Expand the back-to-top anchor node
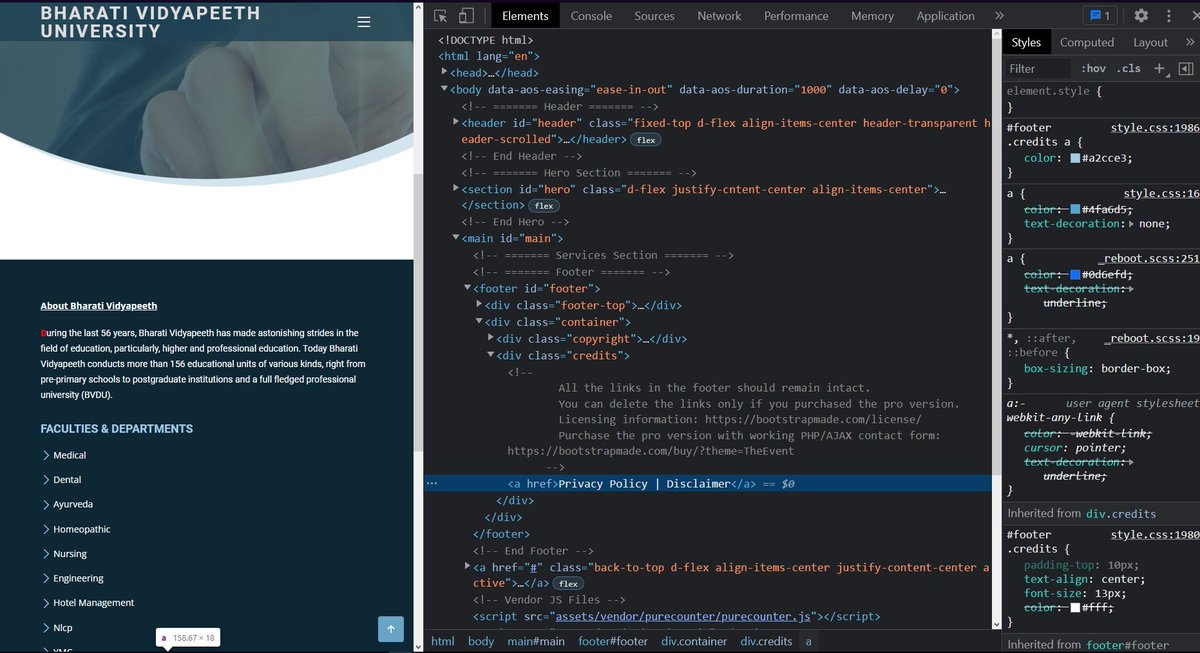 467,566
